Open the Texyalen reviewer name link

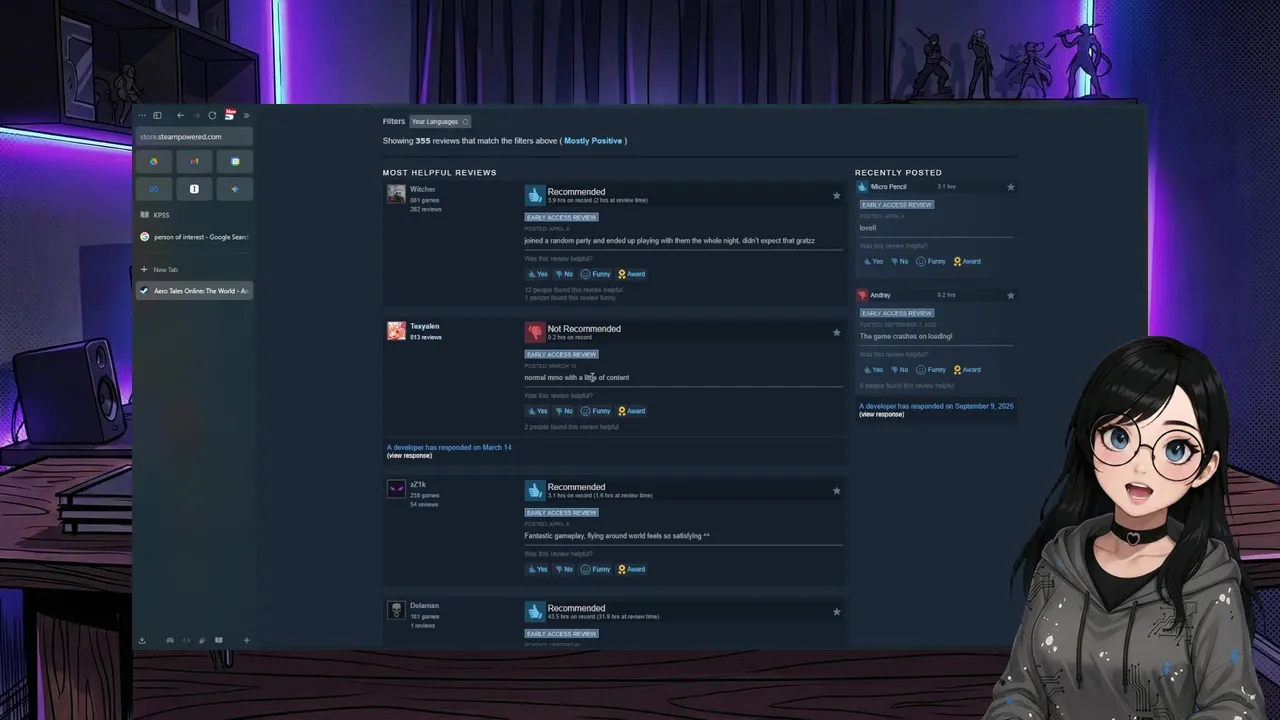425,326
